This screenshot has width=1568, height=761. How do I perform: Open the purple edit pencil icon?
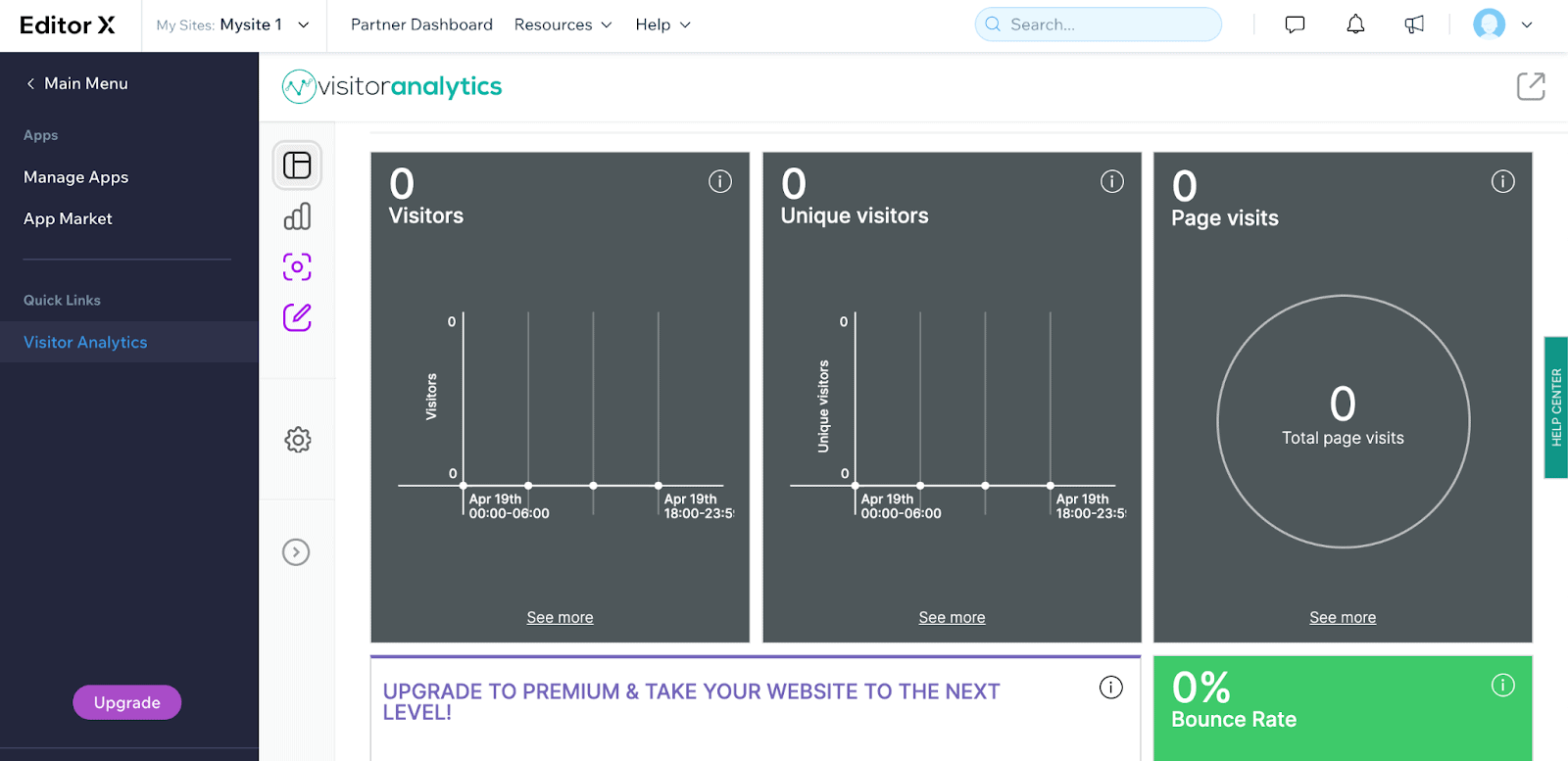click(297, 317)
